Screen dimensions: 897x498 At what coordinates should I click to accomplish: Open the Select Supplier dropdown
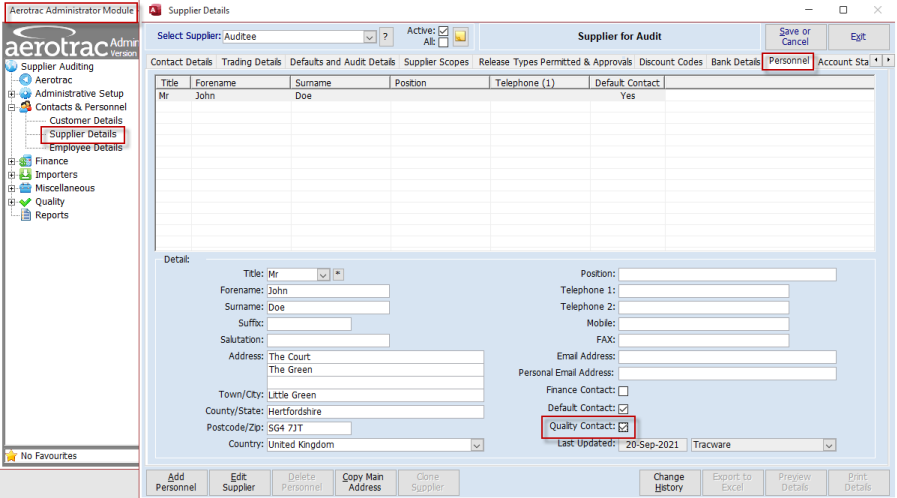click(370, 37)
